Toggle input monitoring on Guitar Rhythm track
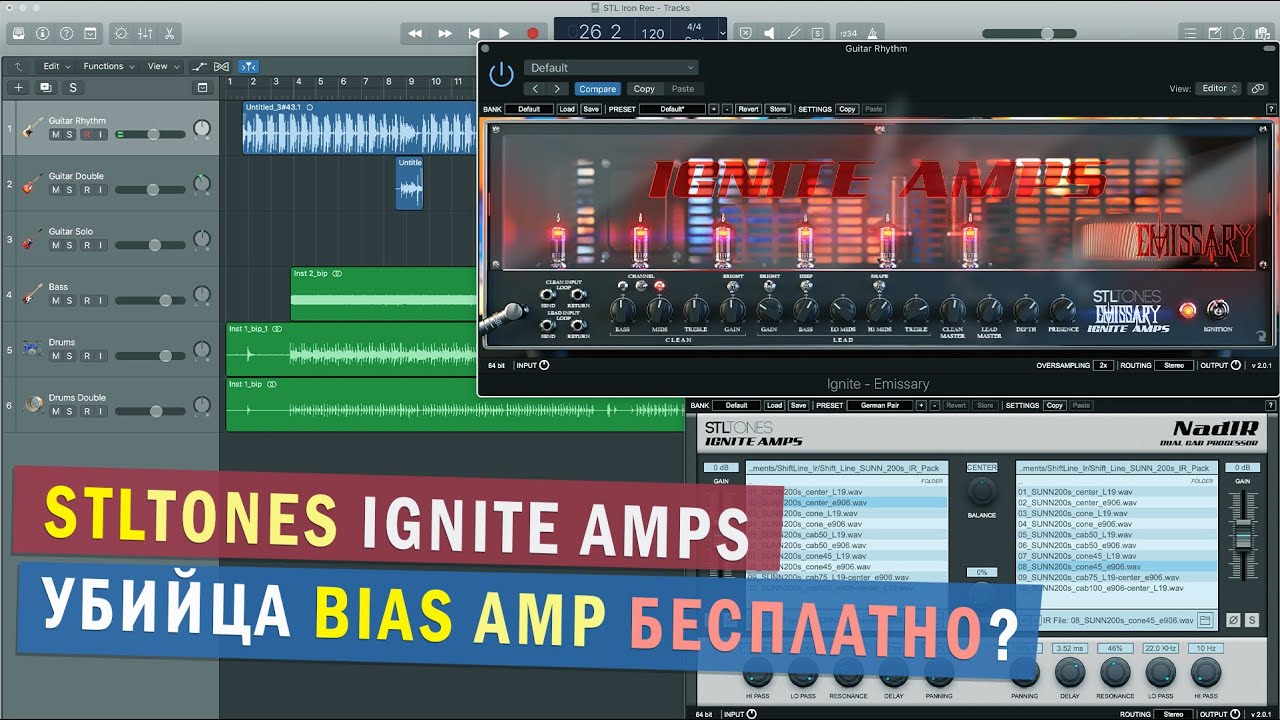 pos(101,134)
